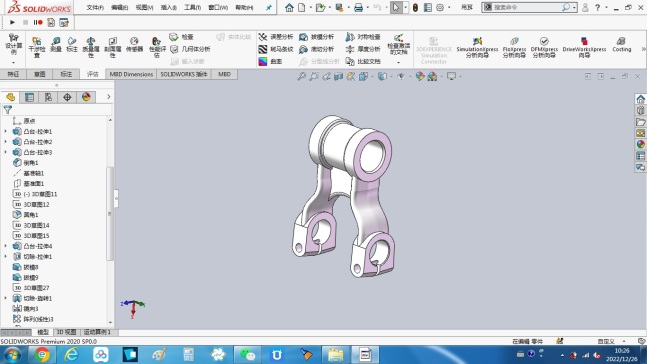Image resolution: width=647 pixels, height=364 pixels.
Task: Expand the 检查激活的文档 dropdown arrow
Action: [399, 62]
